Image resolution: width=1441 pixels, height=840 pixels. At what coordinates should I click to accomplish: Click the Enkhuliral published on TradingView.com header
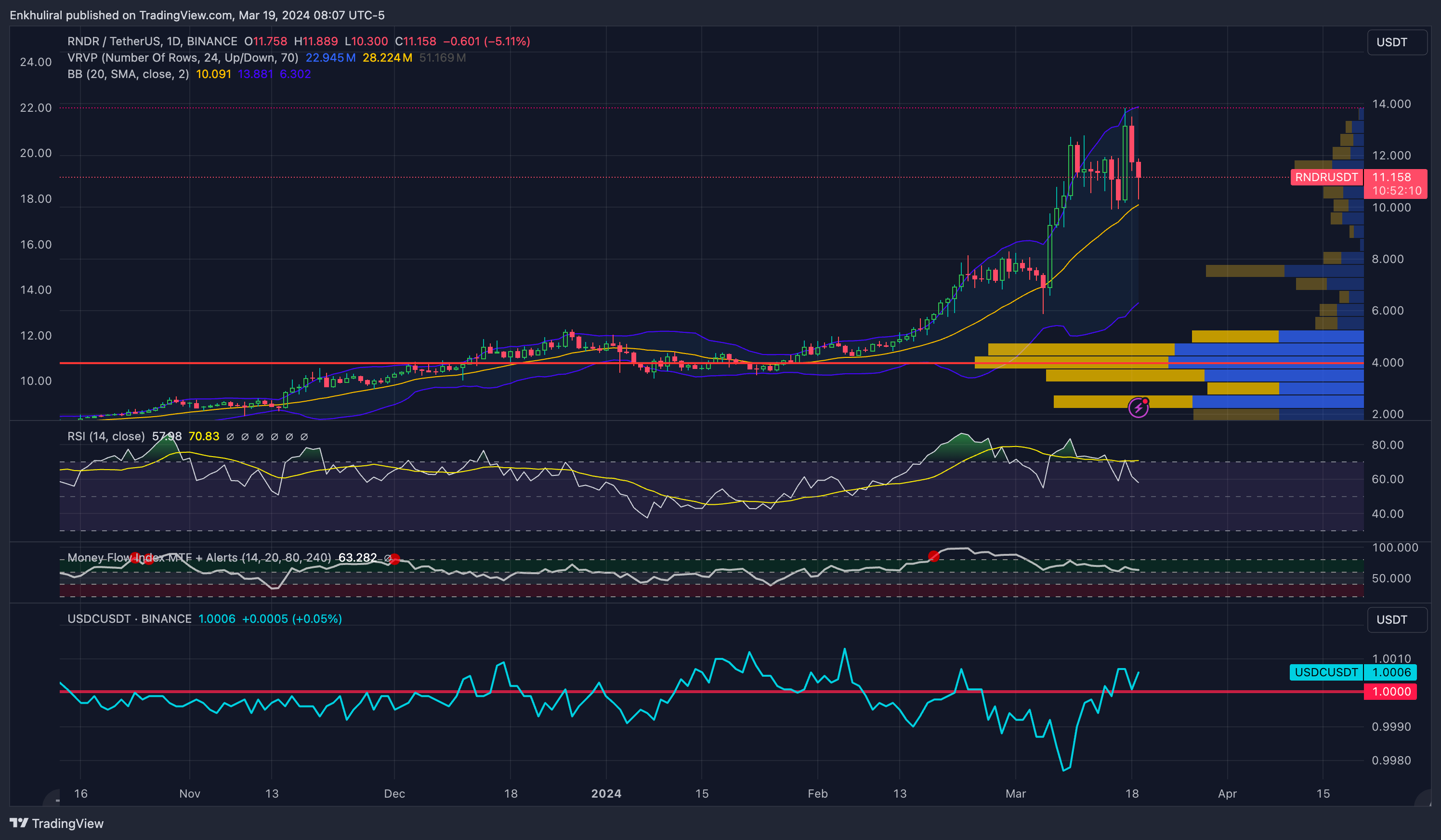click(x=196, y=15)
